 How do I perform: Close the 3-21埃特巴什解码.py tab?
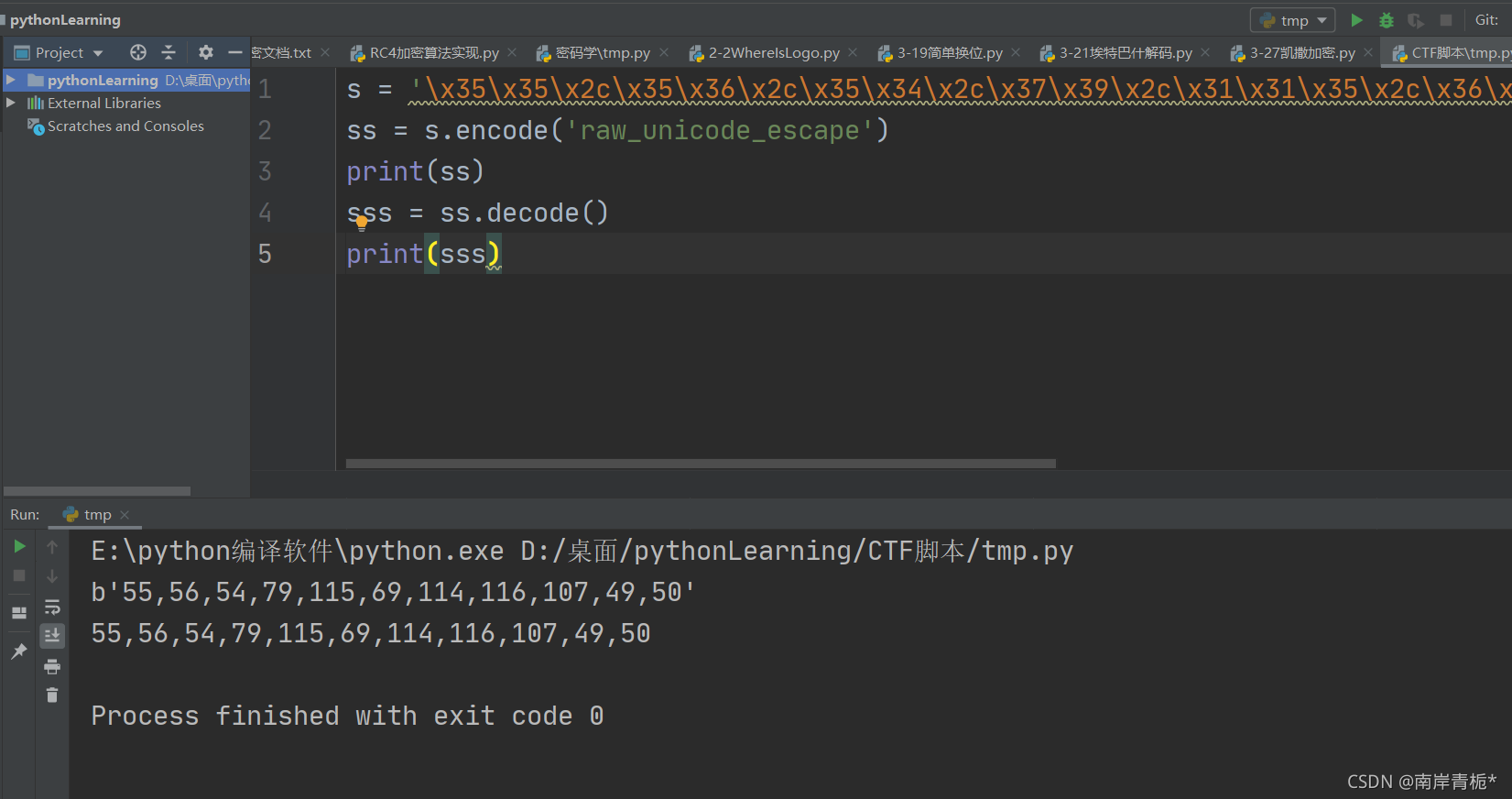tap(1205, 52)
